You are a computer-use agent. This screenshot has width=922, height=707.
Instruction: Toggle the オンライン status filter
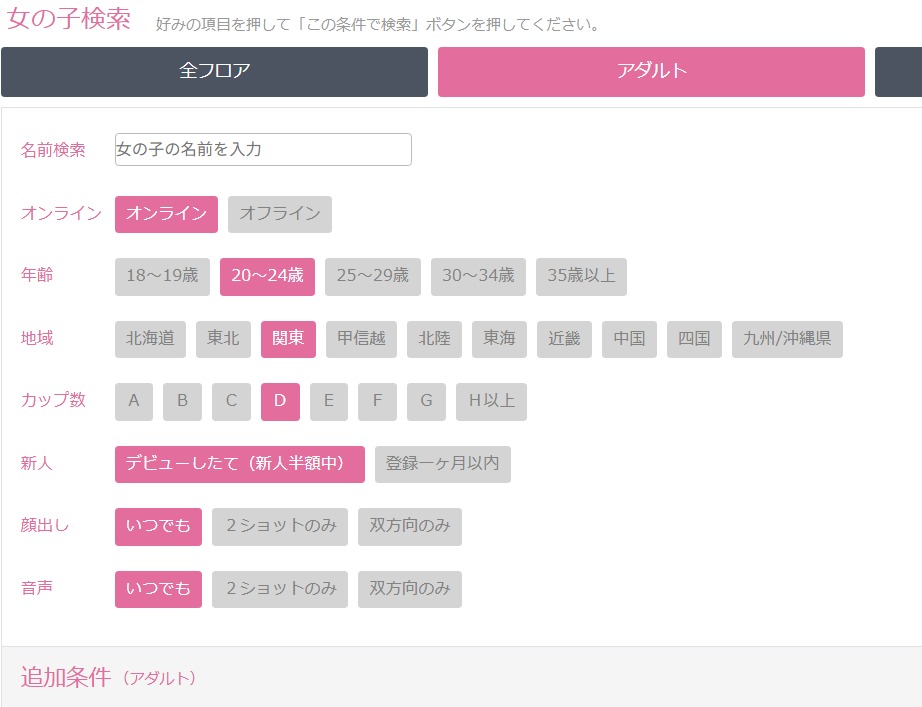166,214
